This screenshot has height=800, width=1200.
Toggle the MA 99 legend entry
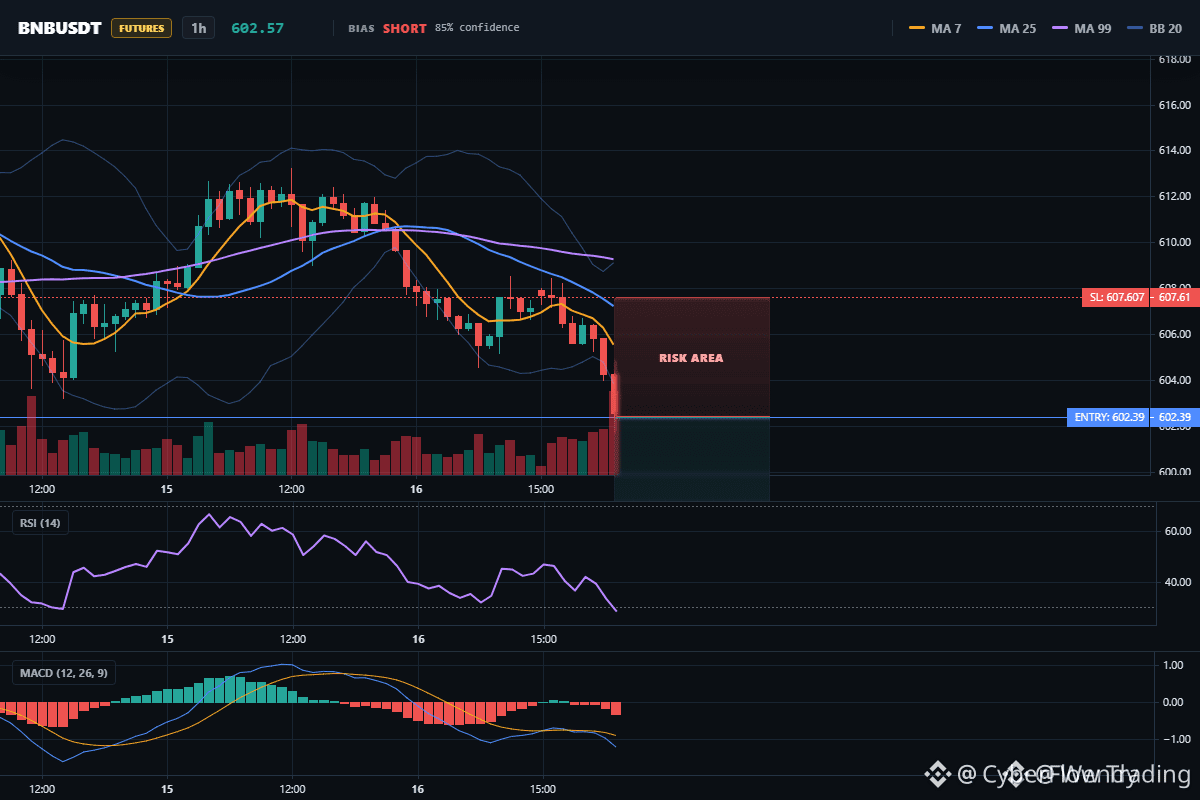(1082, 28)
